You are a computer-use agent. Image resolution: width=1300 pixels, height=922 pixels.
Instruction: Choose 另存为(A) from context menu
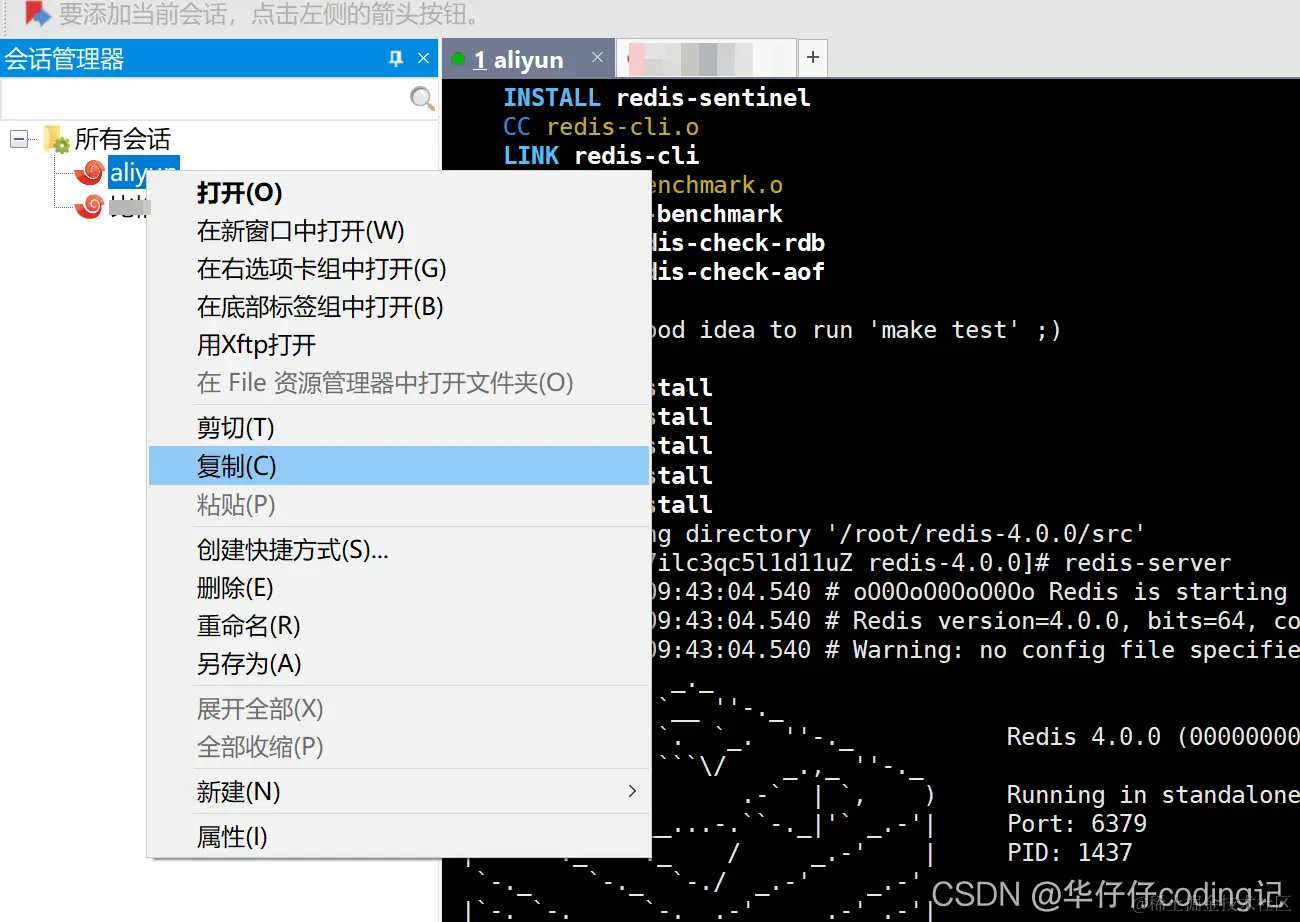tap(399, 664)
